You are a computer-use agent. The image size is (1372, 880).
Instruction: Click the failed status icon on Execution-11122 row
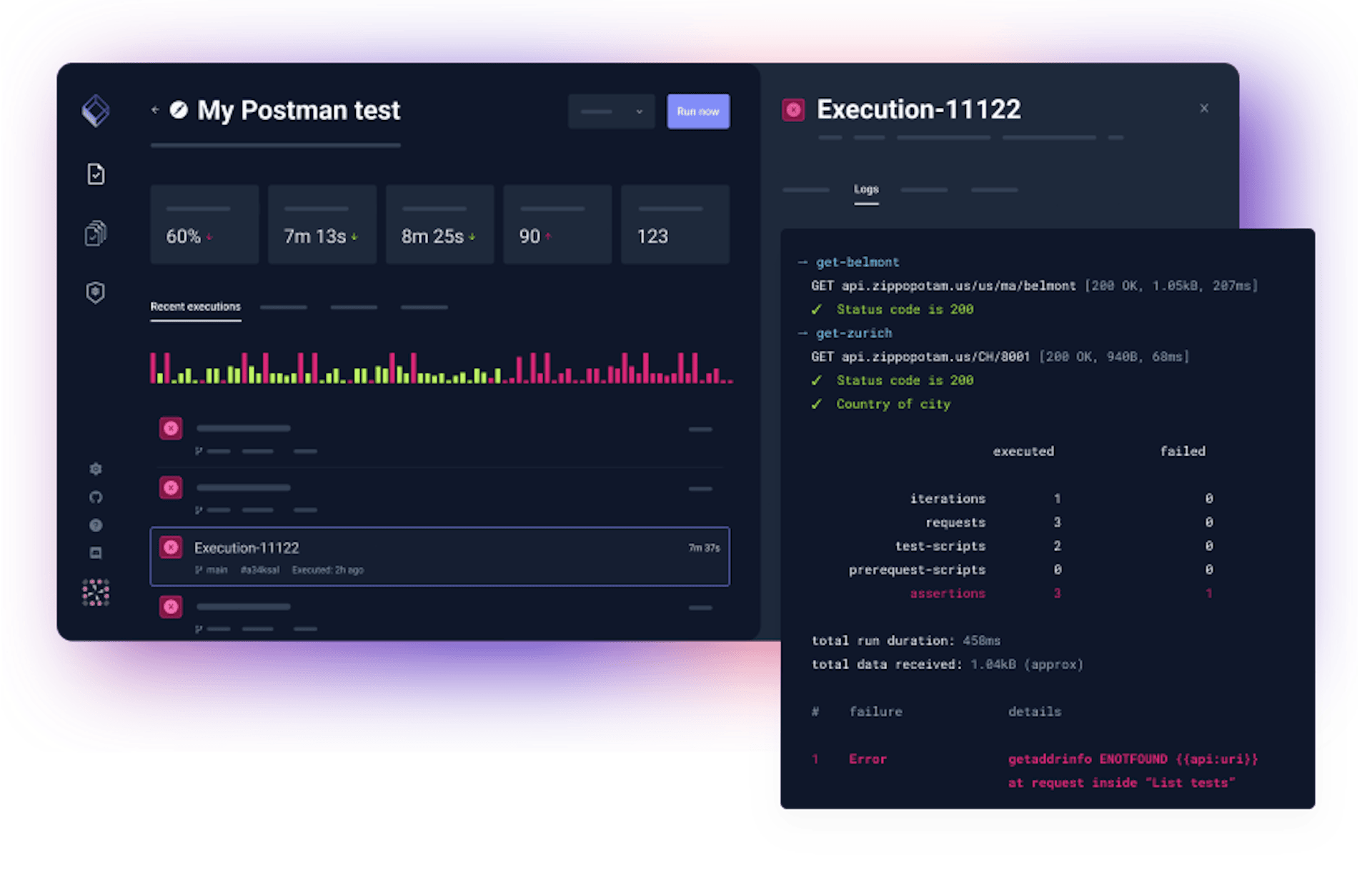tap(171, 547)
